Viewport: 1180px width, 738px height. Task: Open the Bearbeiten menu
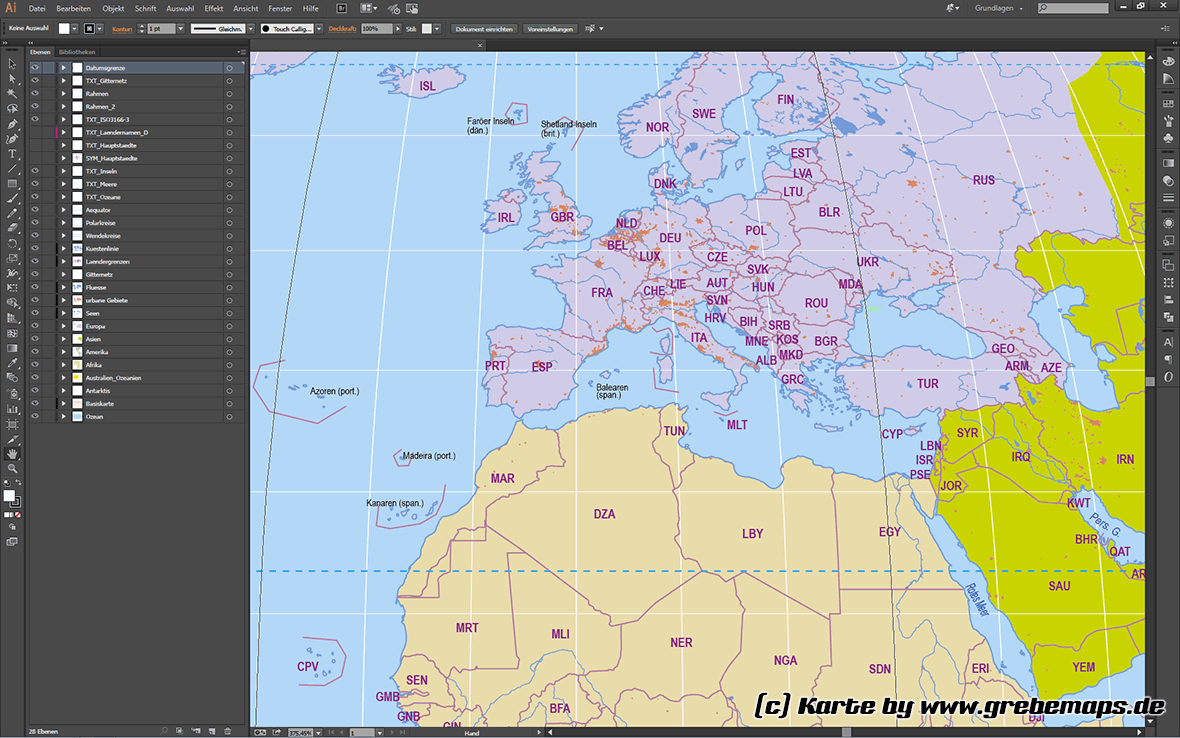(x=73, y=8)
